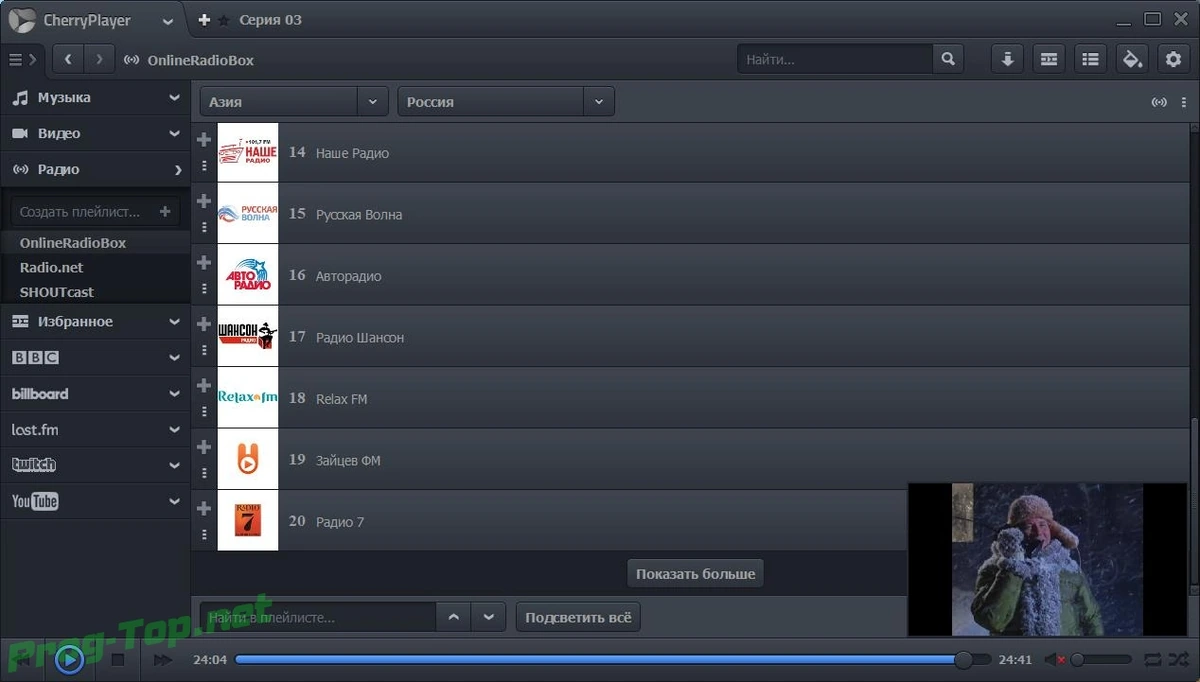The image size is (1200, 682).
Task: Expand the Музыка section
Action: pyautogui.click(x=95, y=98)
